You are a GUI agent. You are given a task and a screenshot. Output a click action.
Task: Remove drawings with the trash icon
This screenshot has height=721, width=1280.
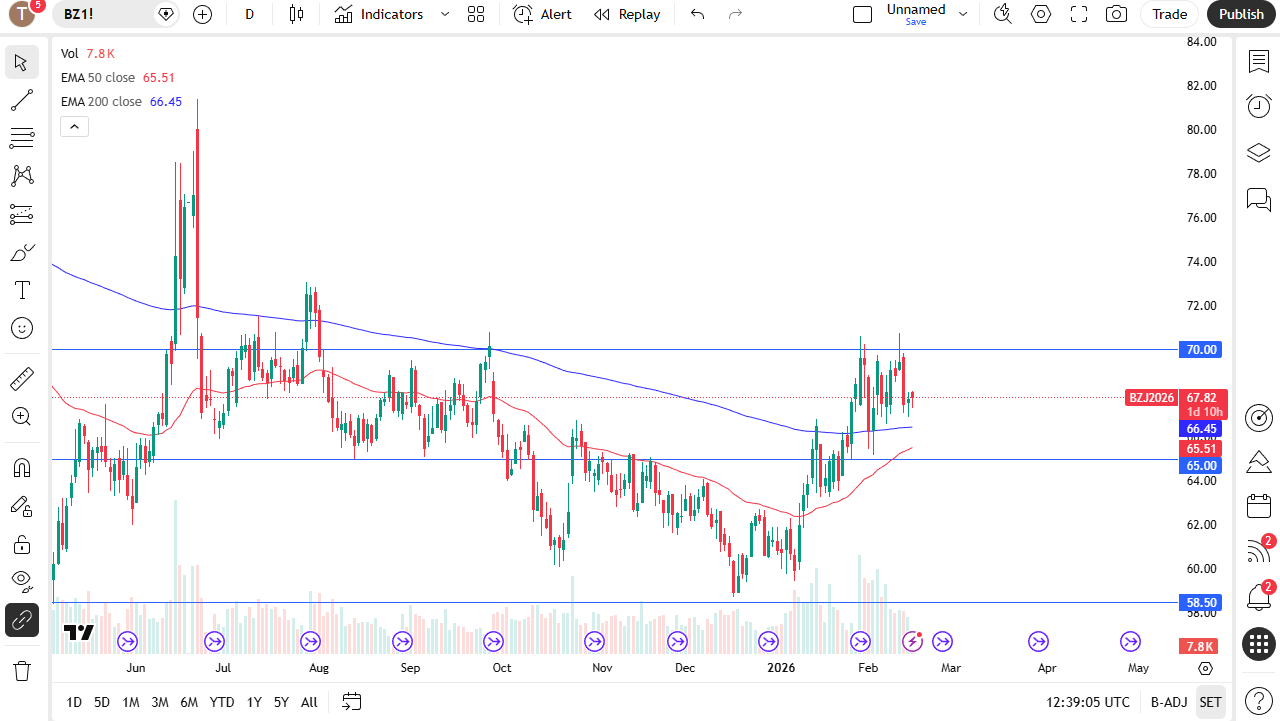22,670
